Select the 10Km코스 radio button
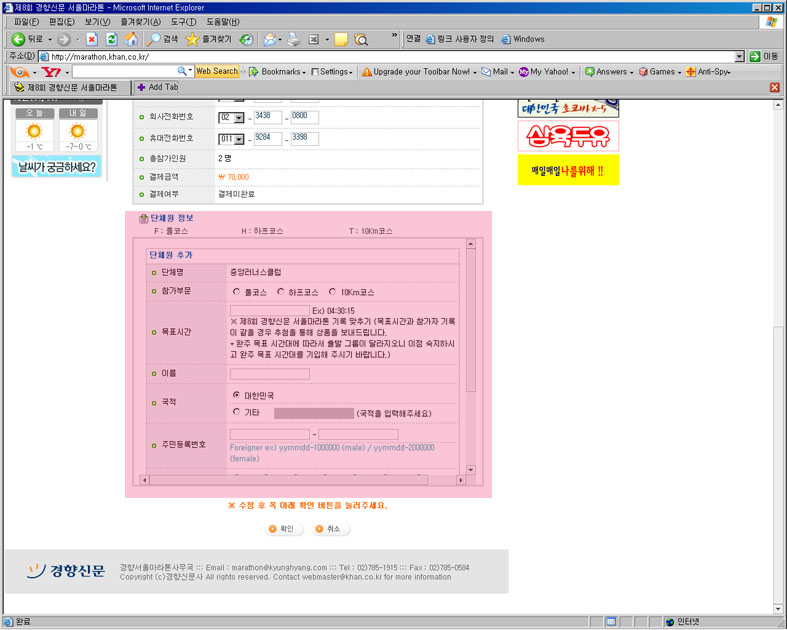Image resolution: width=787 pixels, height=630 pixels. click(333, 292)
